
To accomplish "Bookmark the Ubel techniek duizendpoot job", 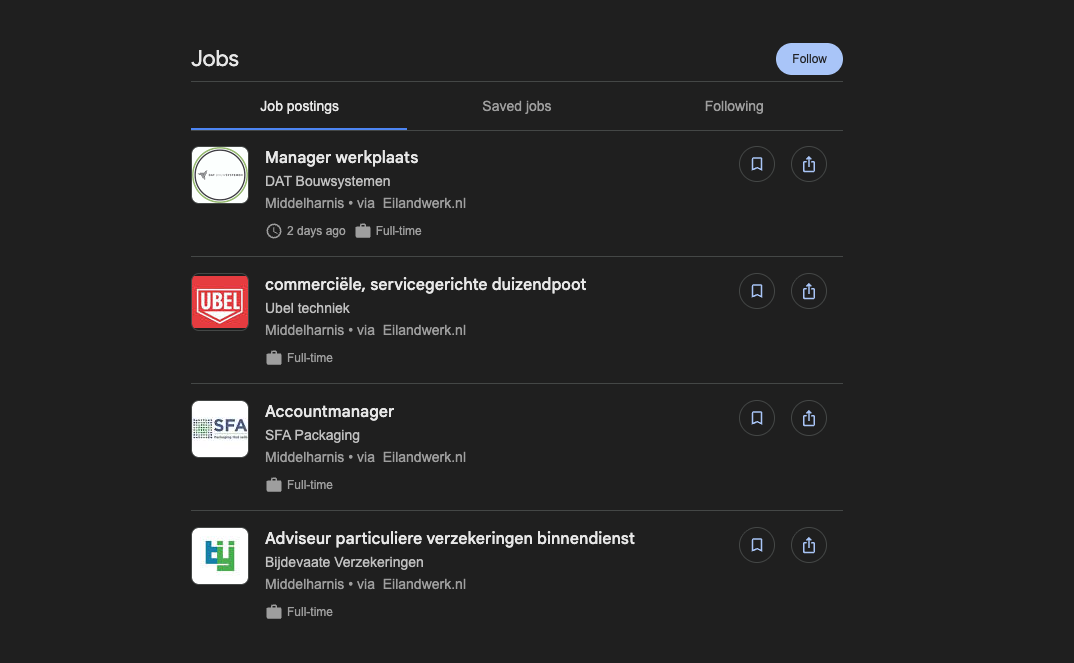I will [757, 291].
